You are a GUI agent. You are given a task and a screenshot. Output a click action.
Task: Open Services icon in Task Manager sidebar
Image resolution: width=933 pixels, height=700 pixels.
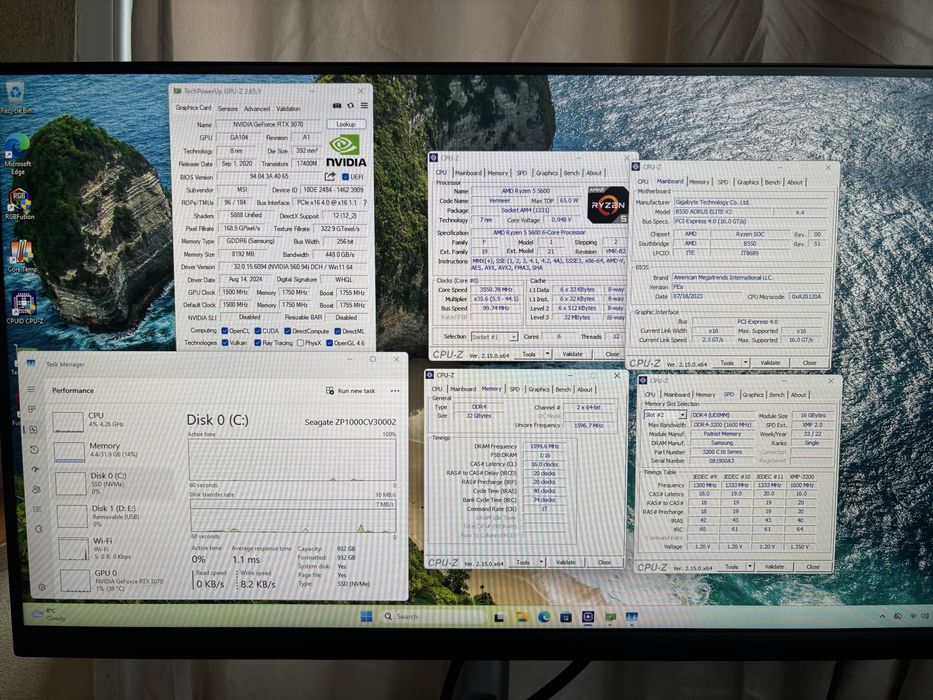tap(39, 529)
